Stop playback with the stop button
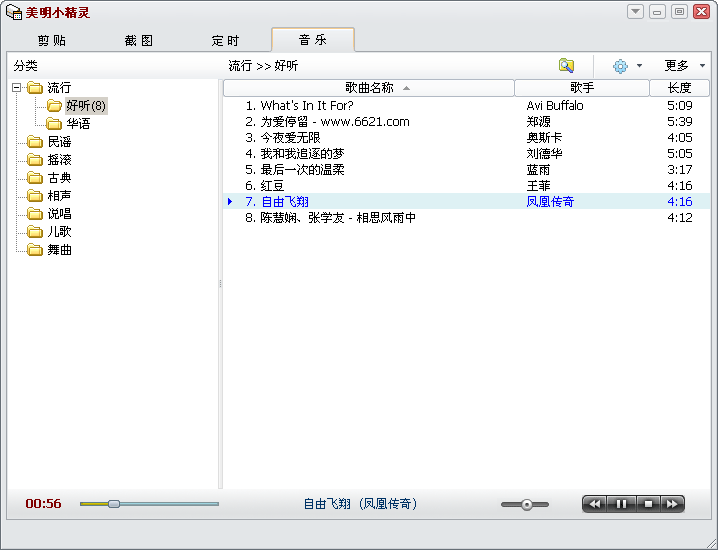 [648, 504]
